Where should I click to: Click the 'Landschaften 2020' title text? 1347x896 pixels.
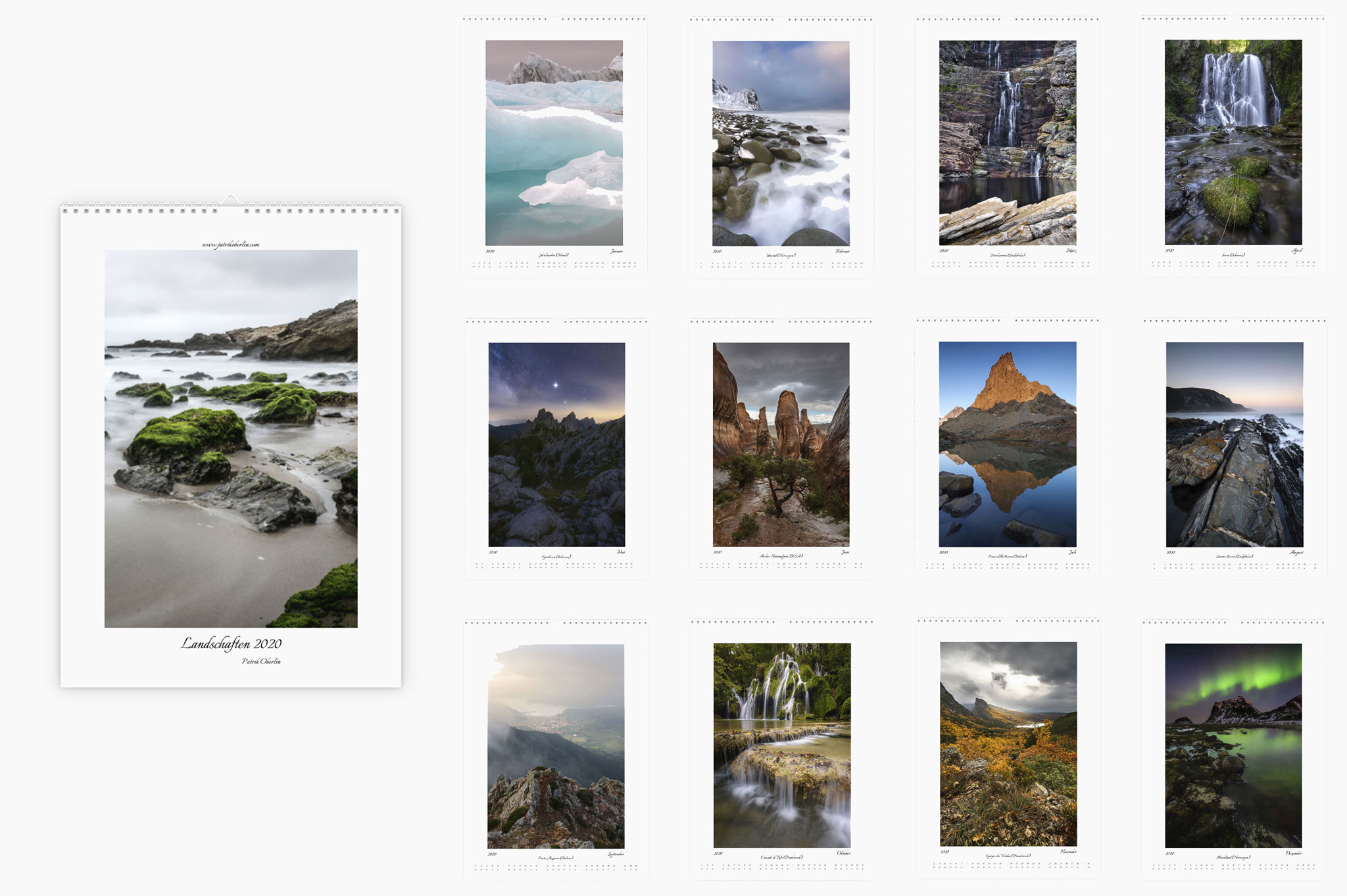[231, 644]
